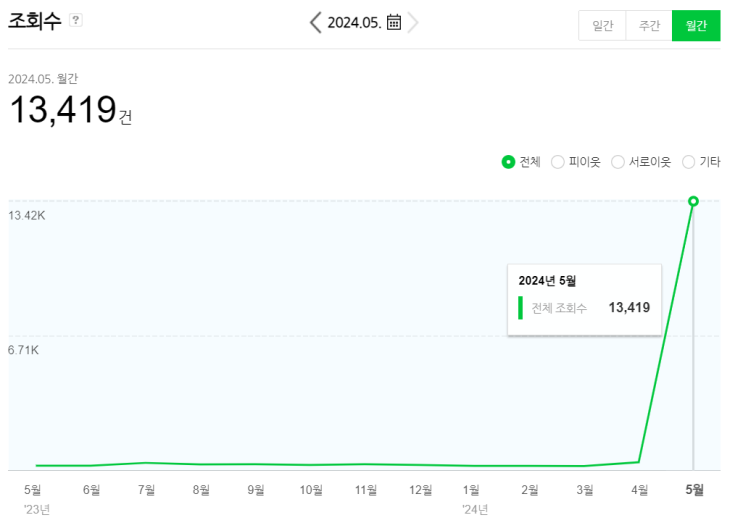This screenshot has width=743, height=523.
Task: Click the 13,419 value in tooltip
Action: (x=629, y=307)
